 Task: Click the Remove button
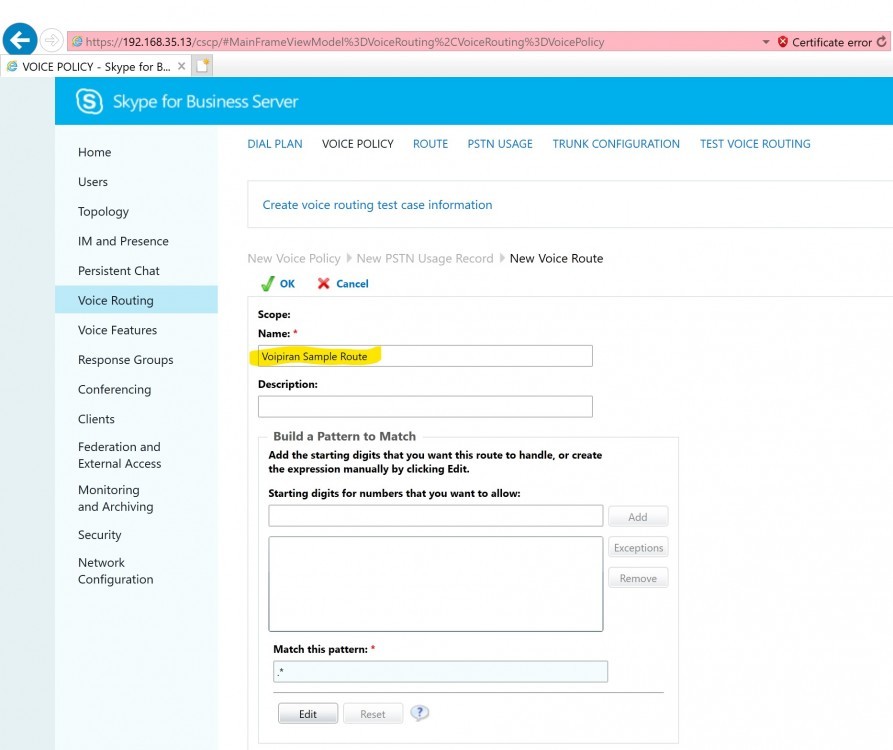click(638, 578)
